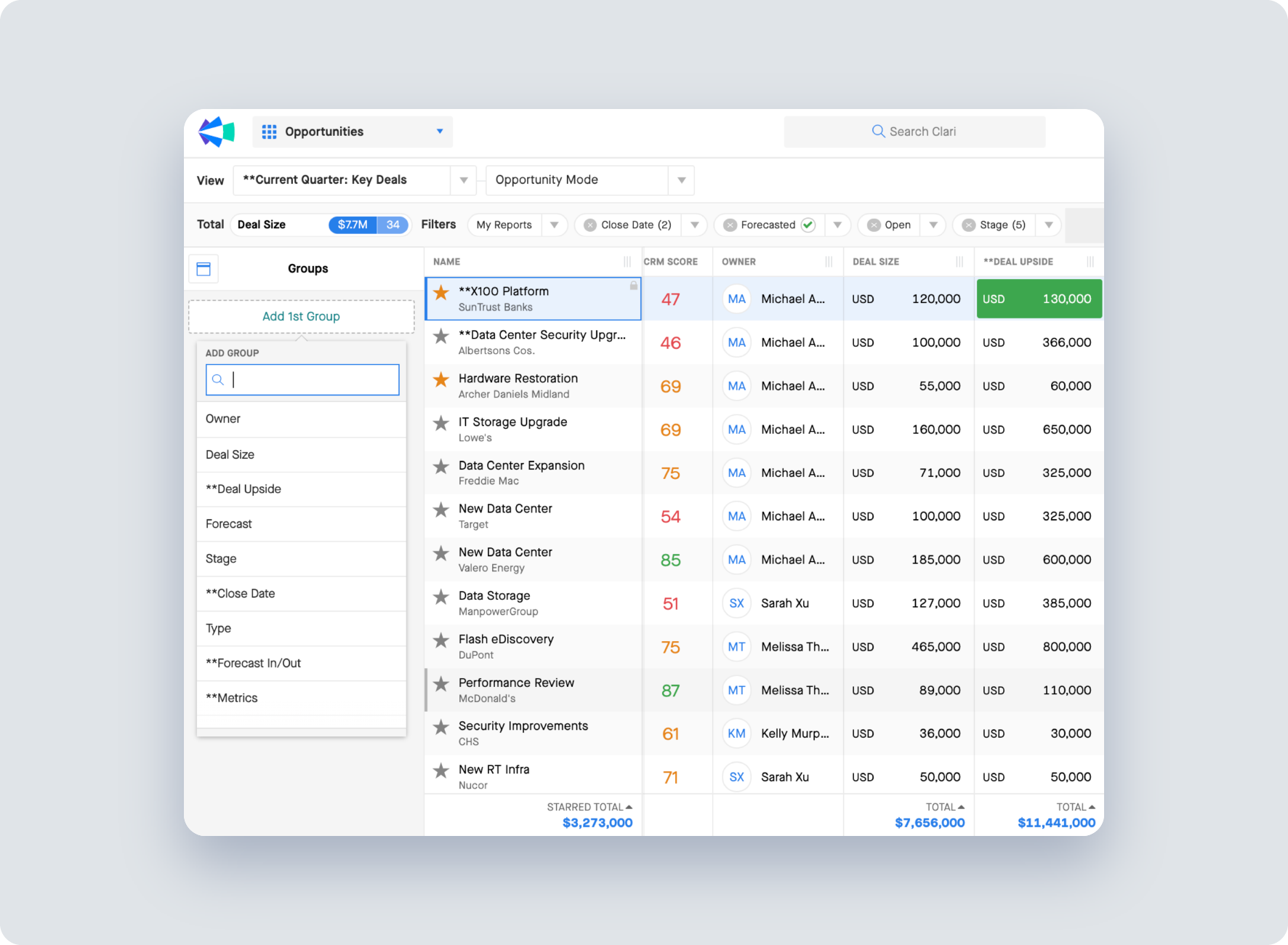Click SX avatar on New RT Infra row
Image resolution: width=1288 pixels, height=945 pixels.
pos(736,777)
